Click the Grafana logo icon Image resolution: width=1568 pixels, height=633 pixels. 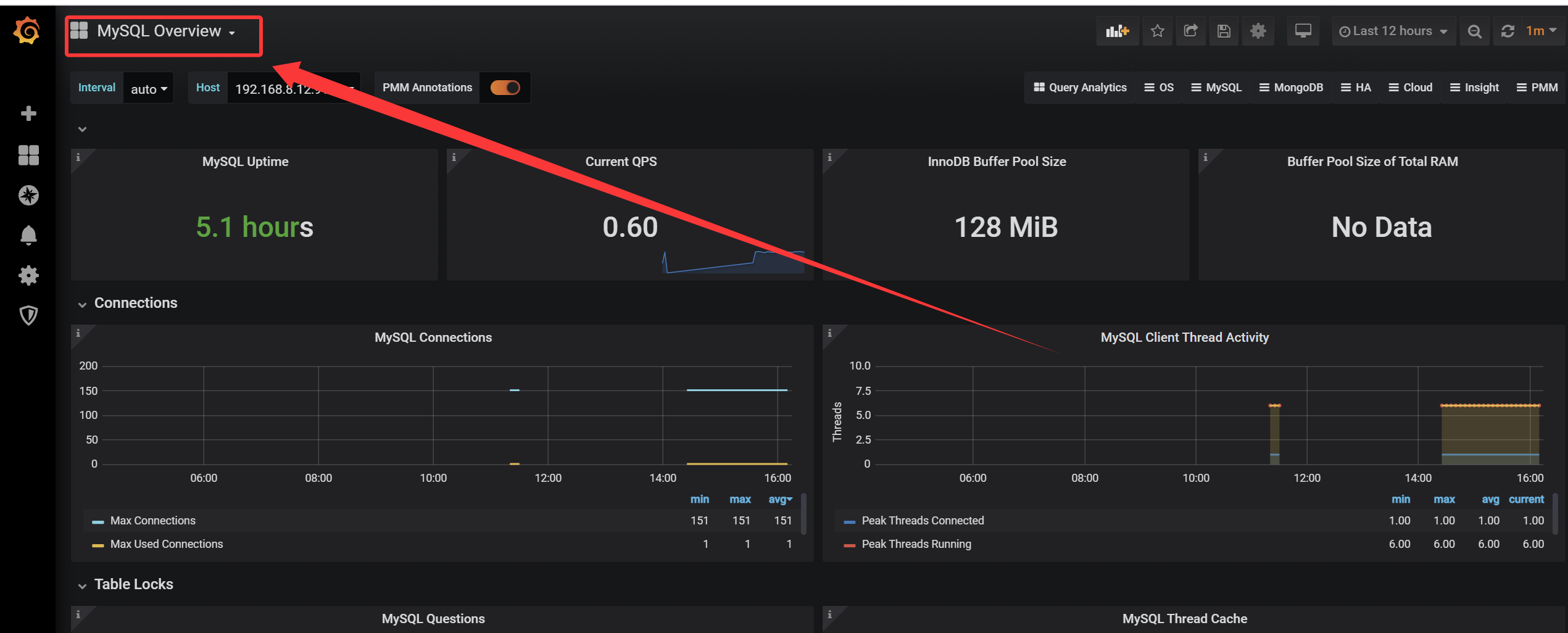coord(27,31)
